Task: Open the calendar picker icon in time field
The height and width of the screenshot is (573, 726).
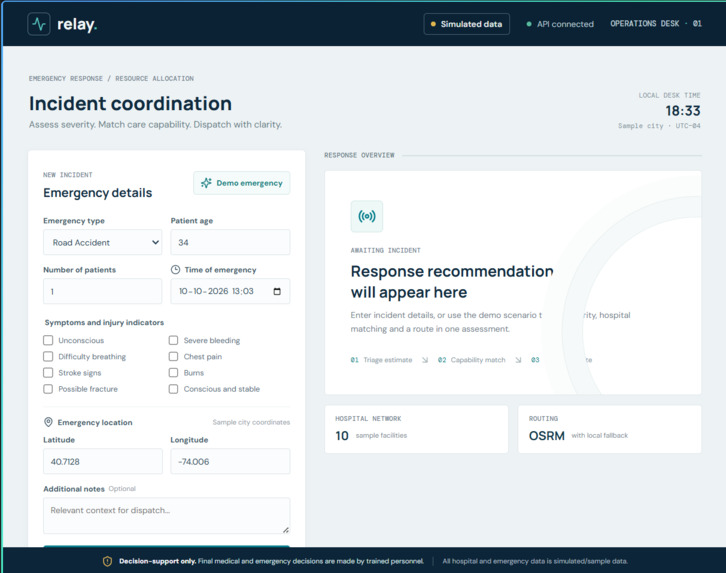Action: 277,291
